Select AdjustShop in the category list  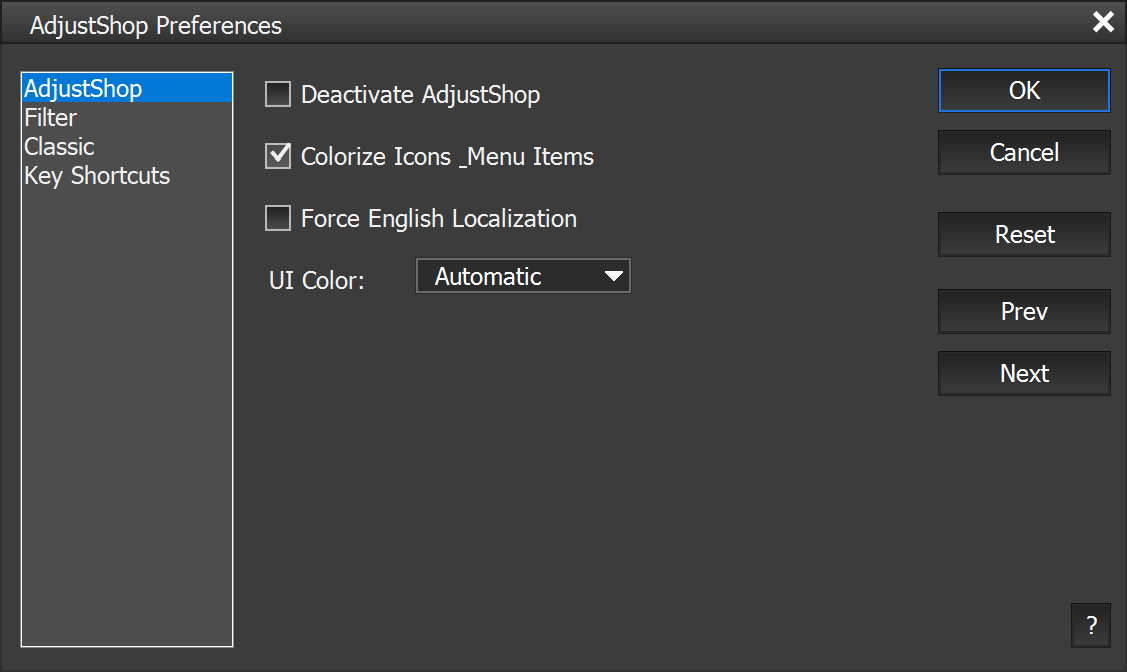83,89
